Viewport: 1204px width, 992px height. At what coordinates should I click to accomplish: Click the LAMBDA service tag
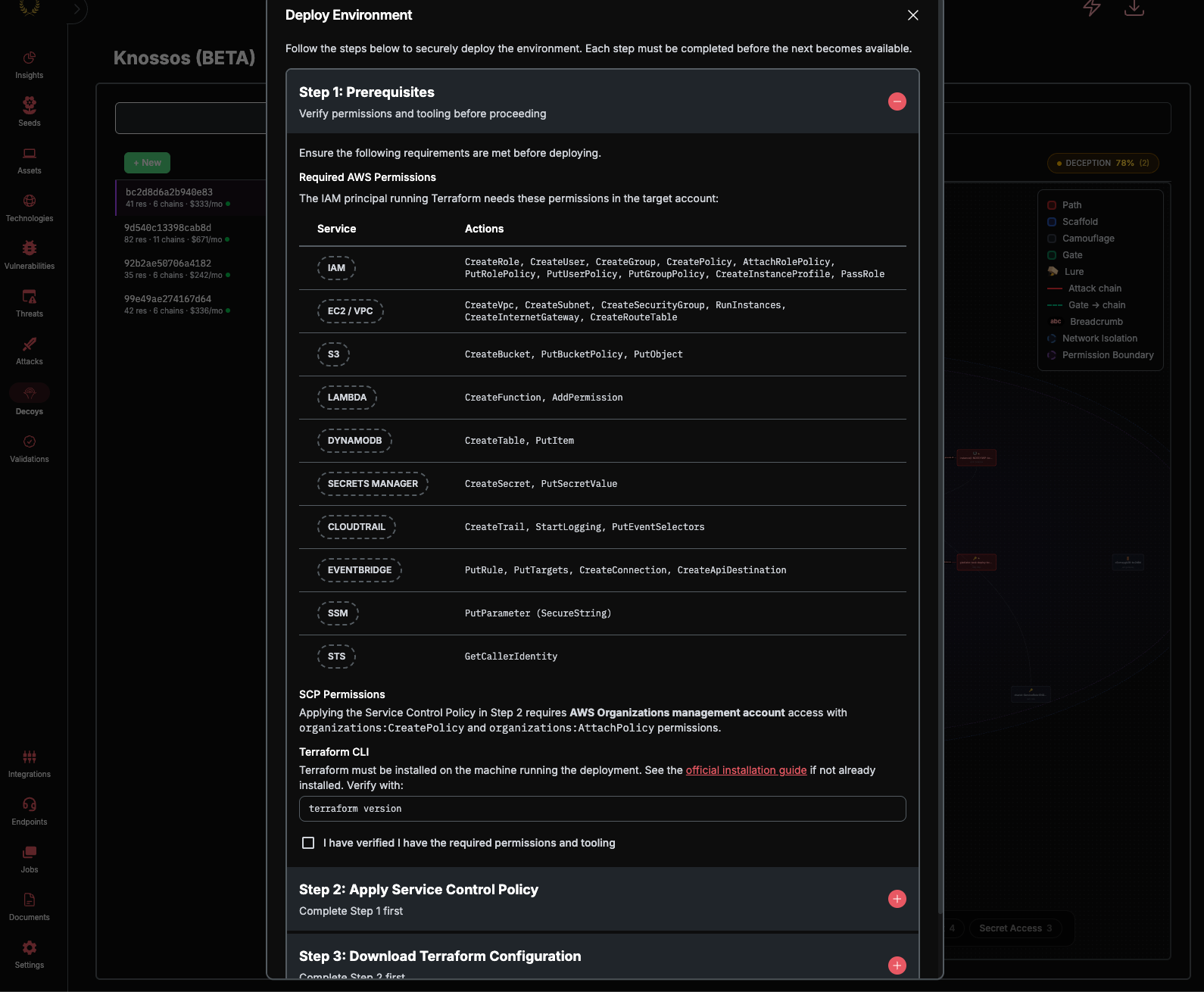(x=347, y=398)
